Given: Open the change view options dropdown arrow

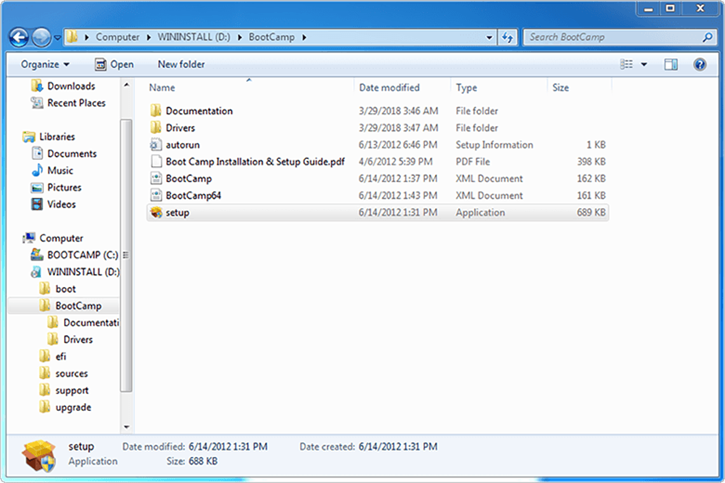Looking at the screenshot, I should tap(644, 64).
